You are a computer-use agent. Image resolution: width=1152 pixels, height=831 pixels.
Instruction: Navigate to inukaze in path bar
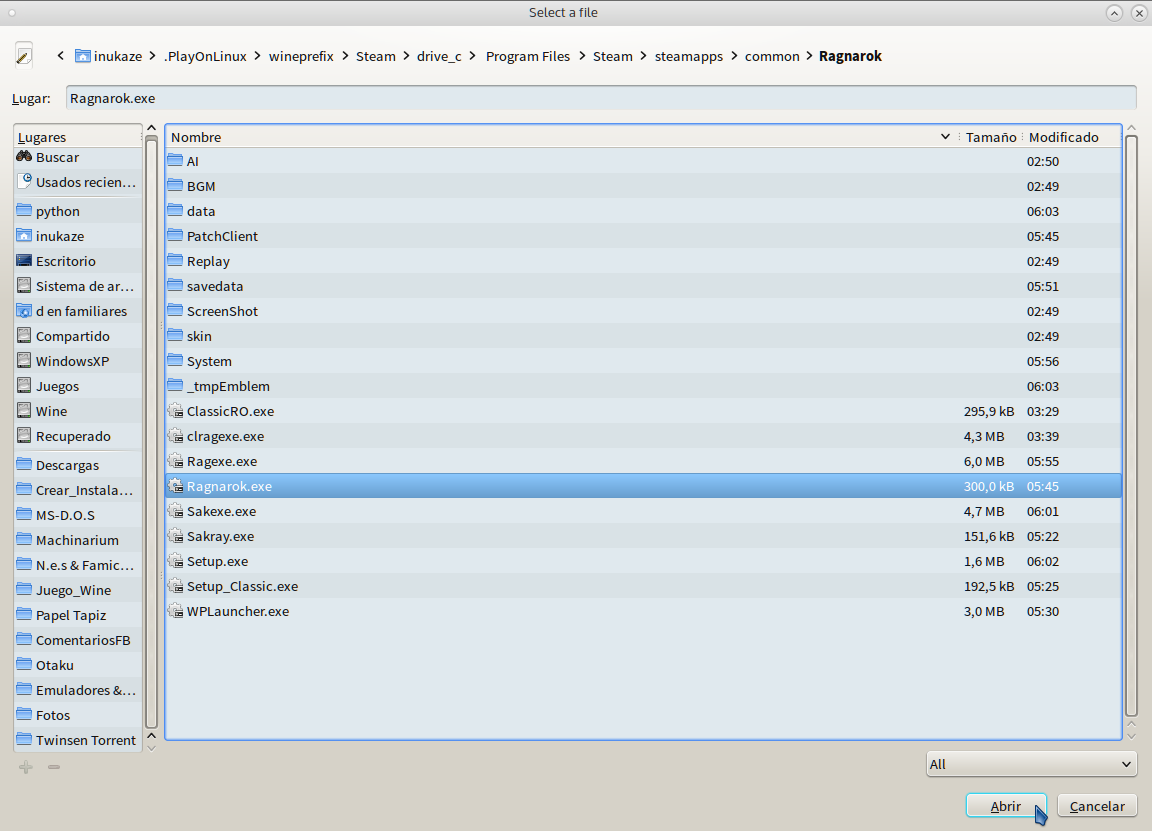click(x=109, y=56)
